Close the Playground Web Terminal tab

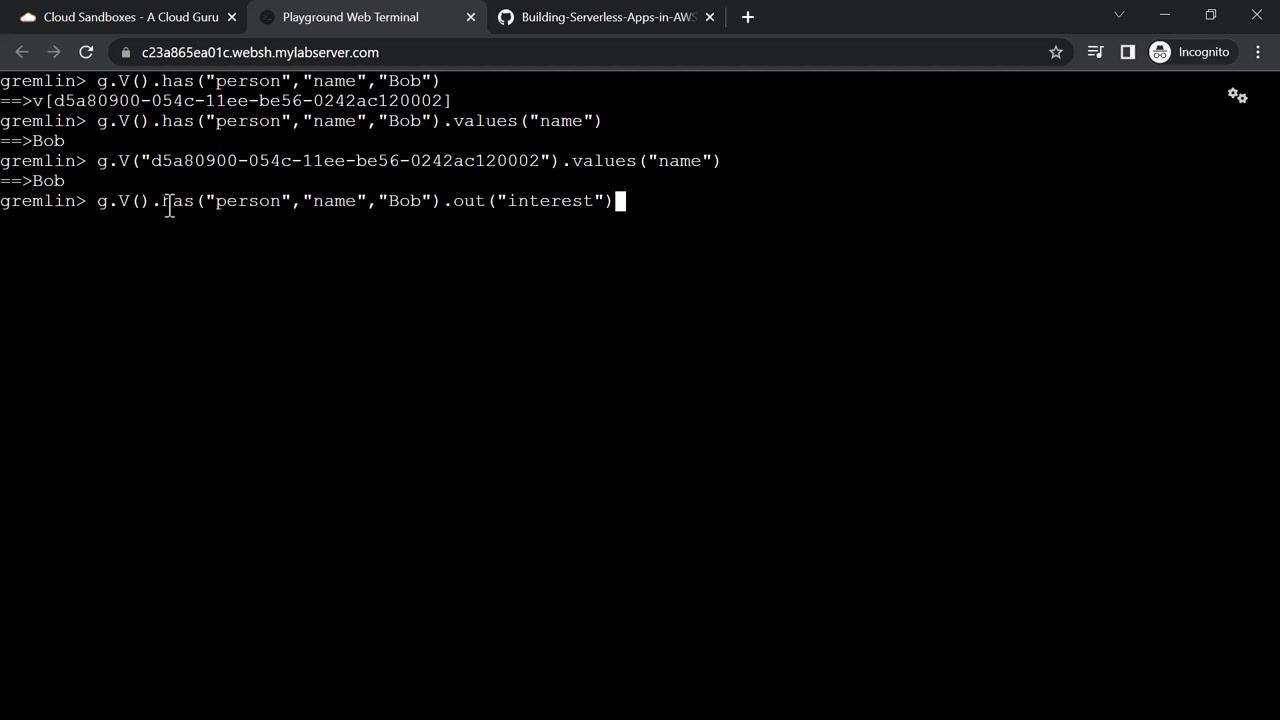tap(471, 17)
